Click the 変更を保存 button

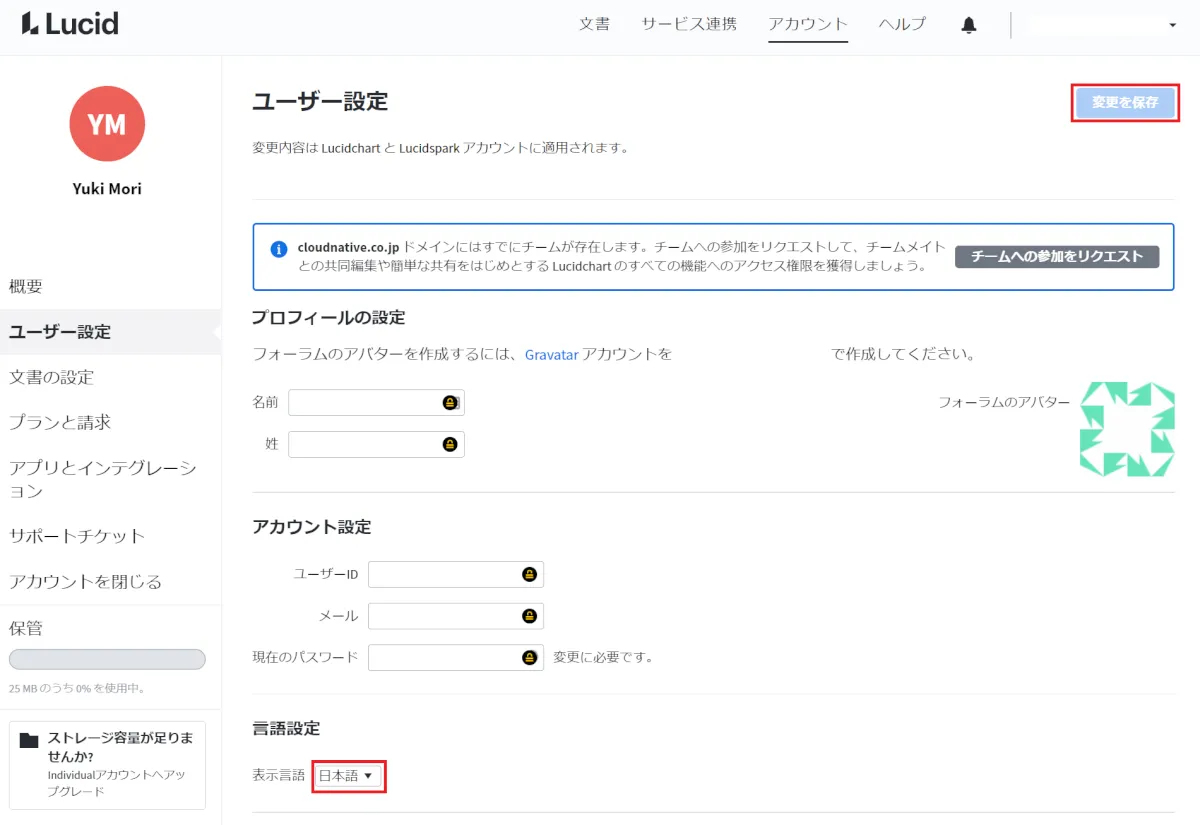pyautogui.click(x=1125, y=103)
